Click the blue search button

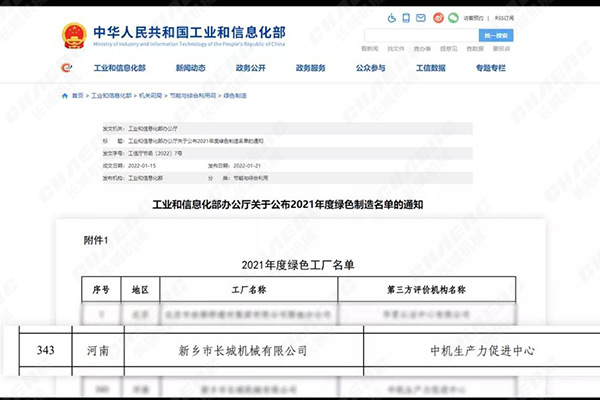point(496,35)
